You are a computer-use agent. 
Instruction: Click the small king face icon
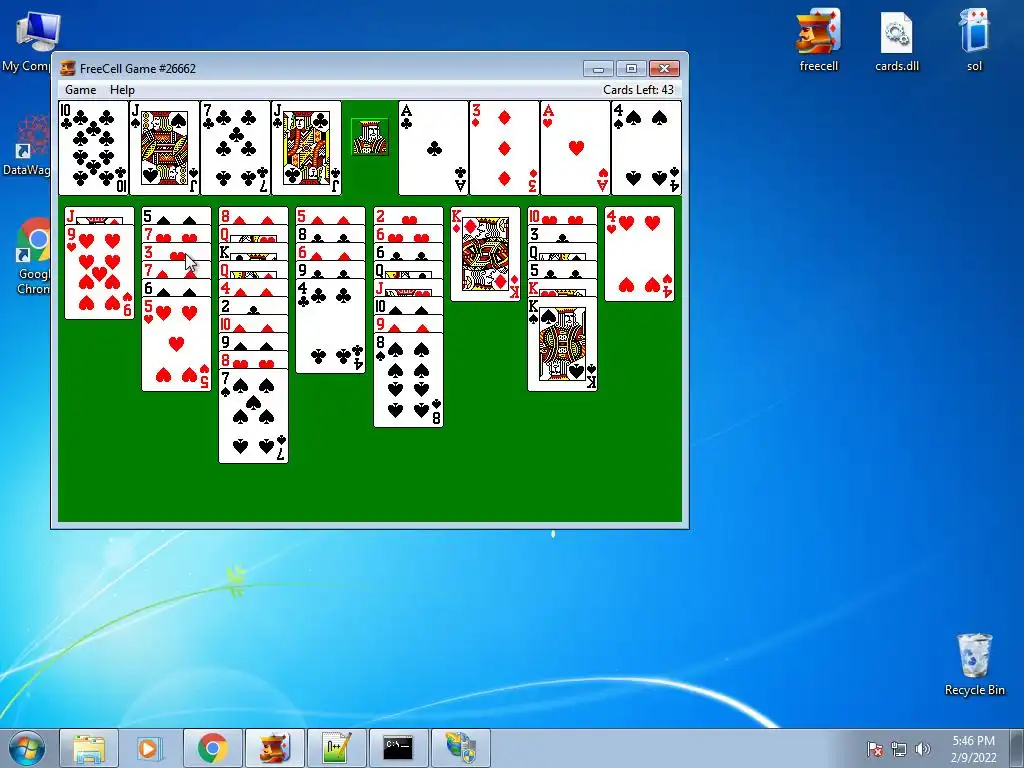click(x=370, y=136)
